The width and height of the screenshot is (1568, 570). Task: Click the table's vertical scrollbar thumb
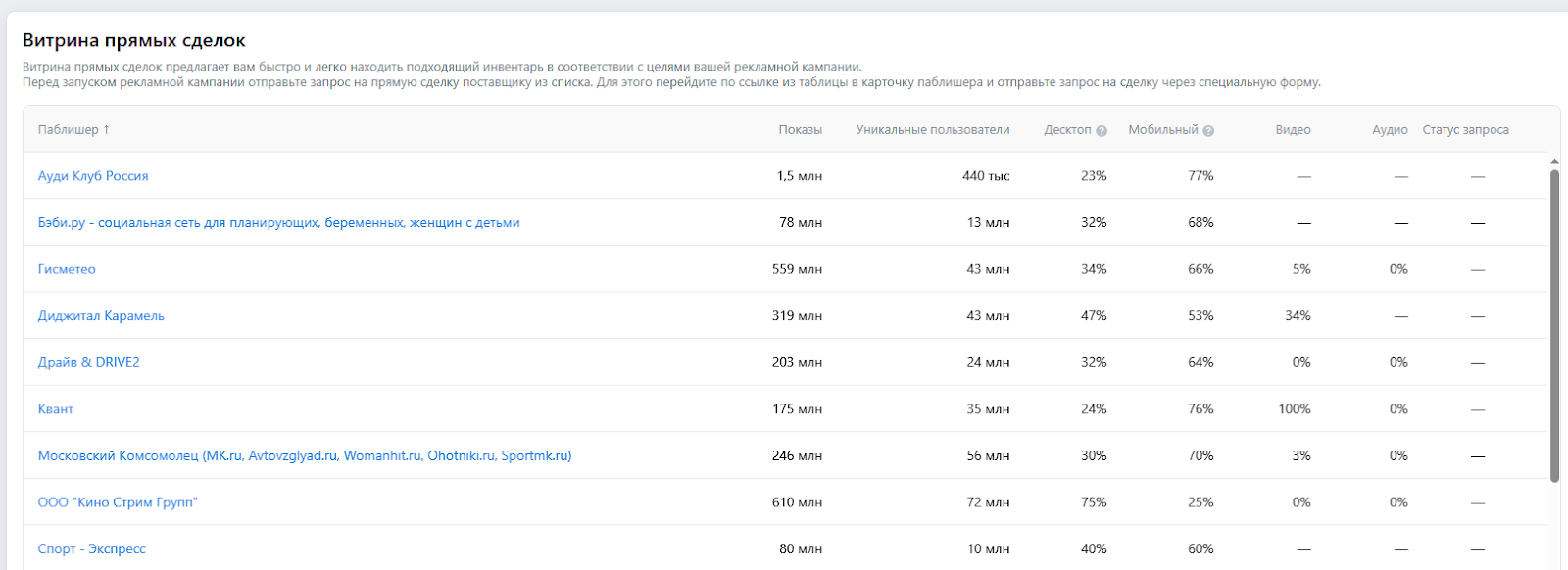(x=1554, y=326)
